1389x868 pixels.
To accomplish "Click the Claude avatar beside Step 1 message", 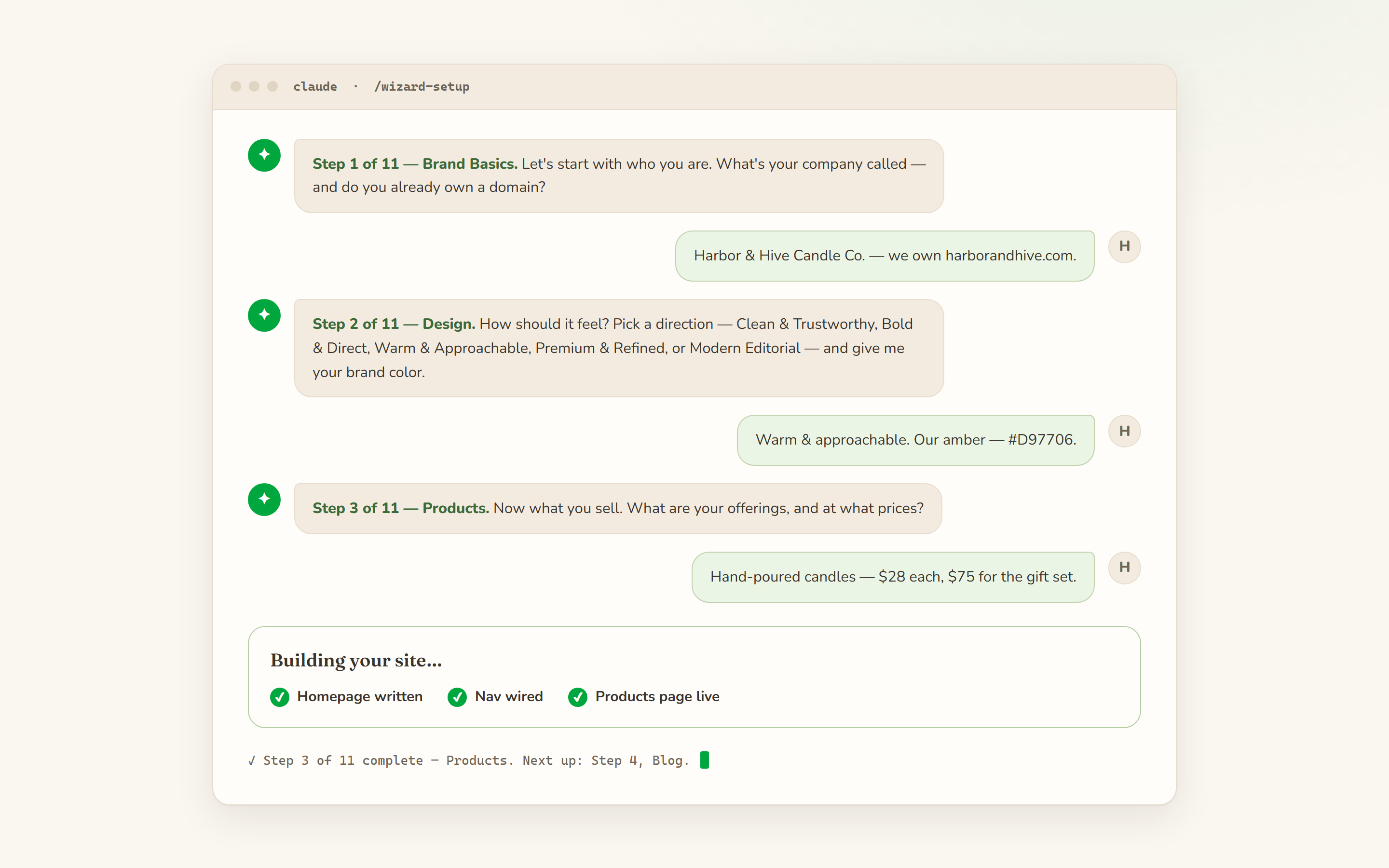I will tap(264, 155).
